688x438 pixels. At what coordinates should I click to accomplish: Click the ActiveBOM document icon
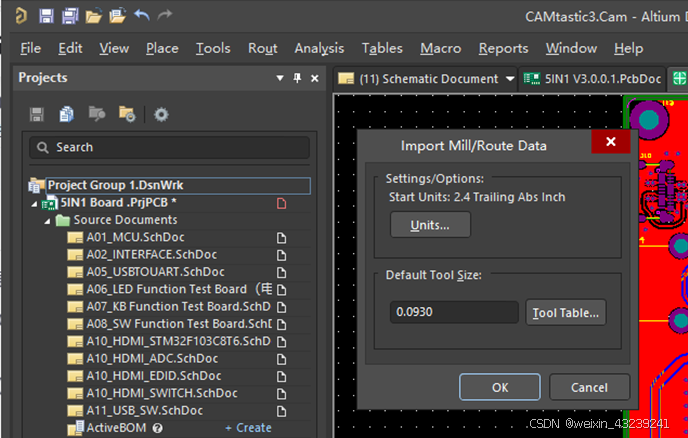click(75, 428)
